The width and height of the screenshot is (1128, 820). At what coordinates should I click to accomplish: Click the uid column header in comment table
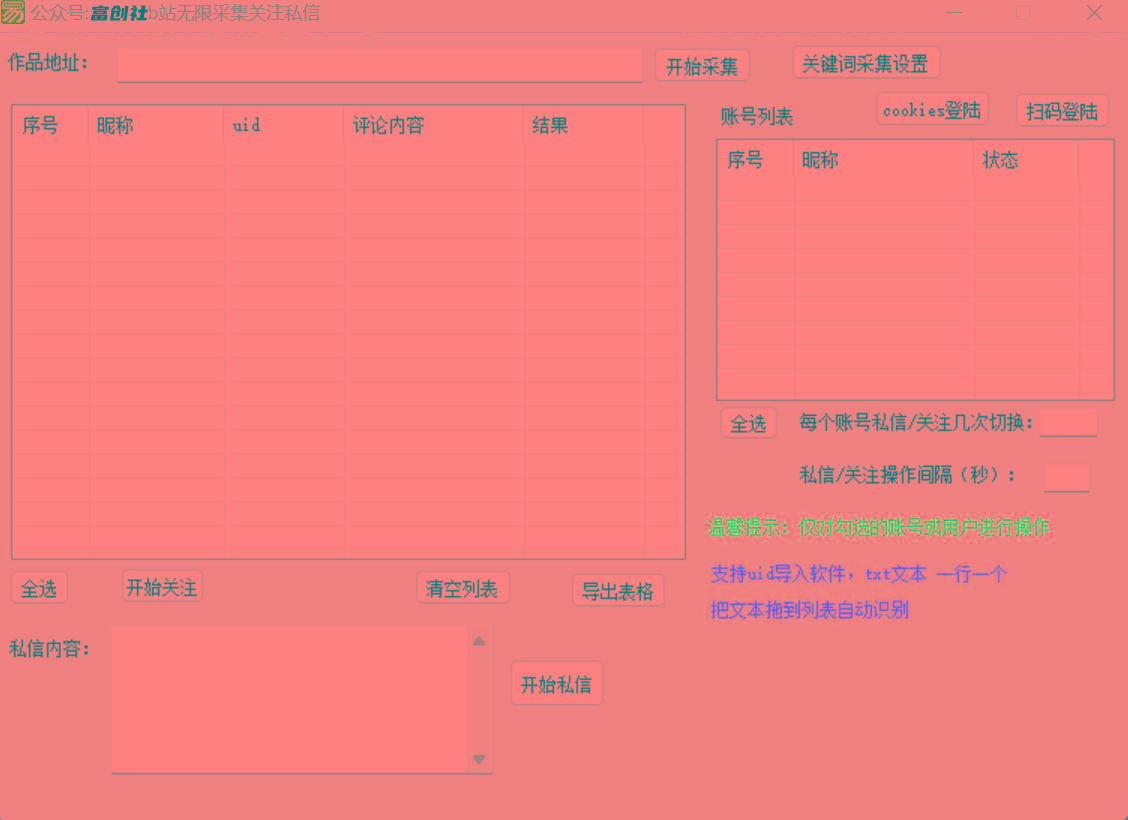(246, 126)
